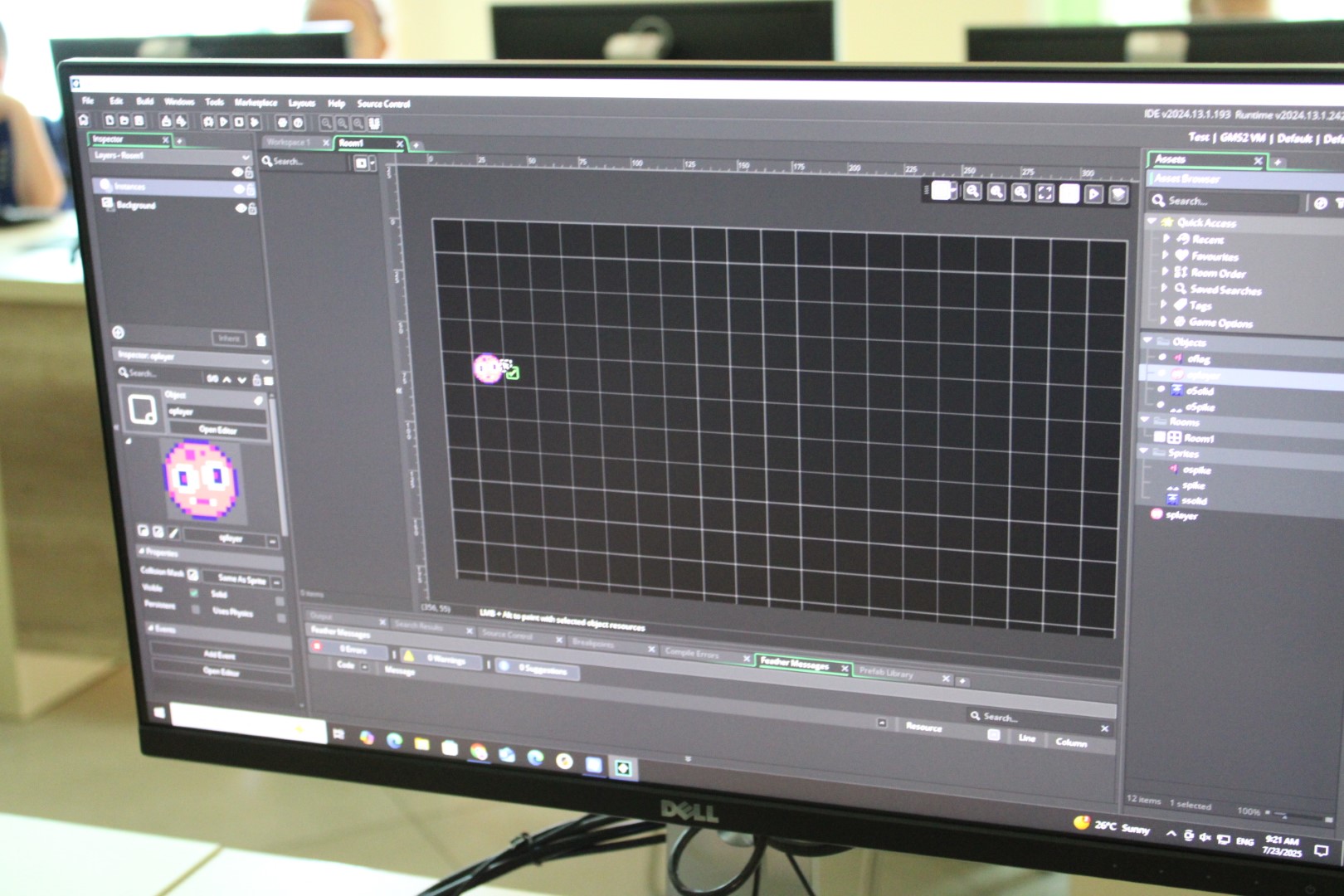
Task: Click the Open Editor button under oplayer name
Action: 218,430
